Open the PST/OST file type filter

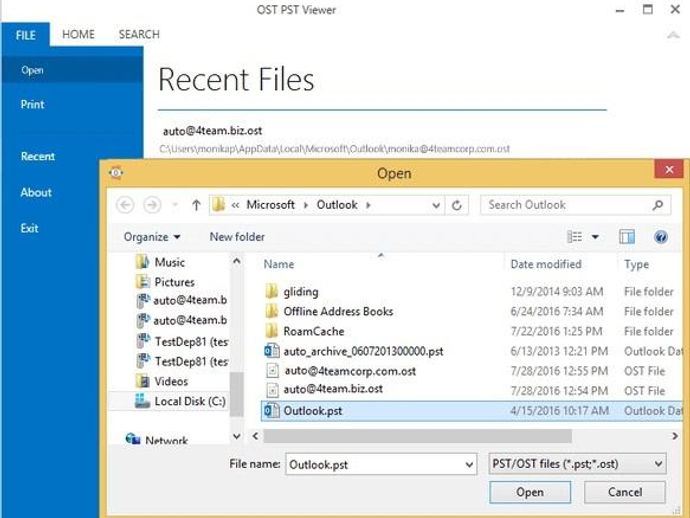point(577,464)
